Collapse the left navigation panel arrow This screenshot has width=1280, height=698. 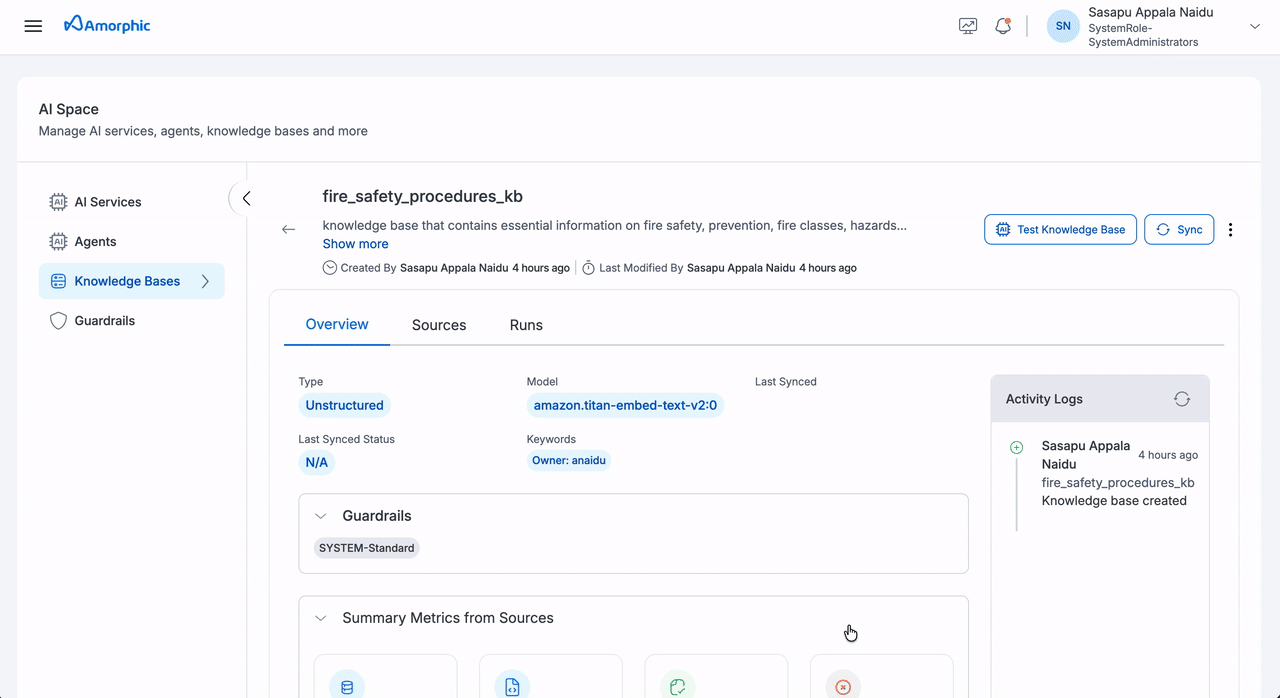[246, 198]
